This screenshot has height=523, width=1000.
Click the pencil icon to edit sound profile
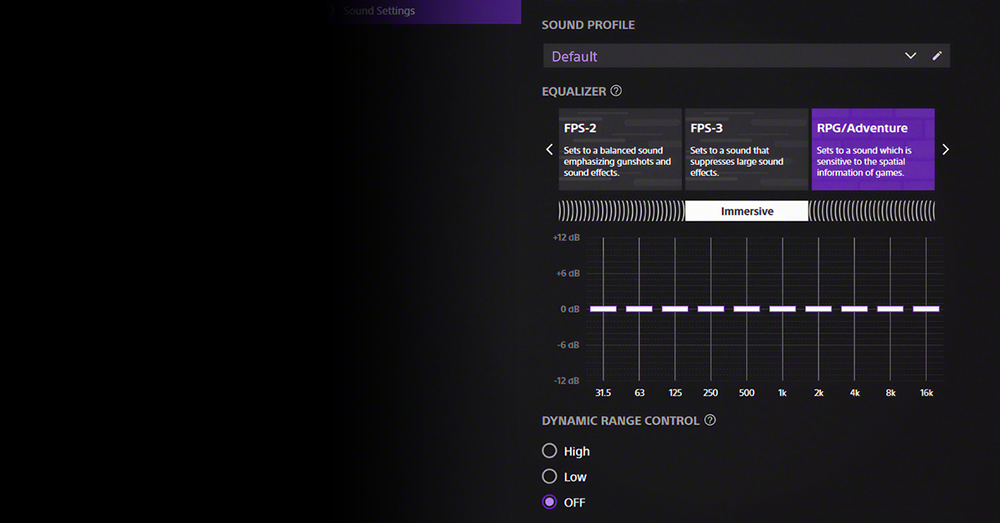point(937,56)
